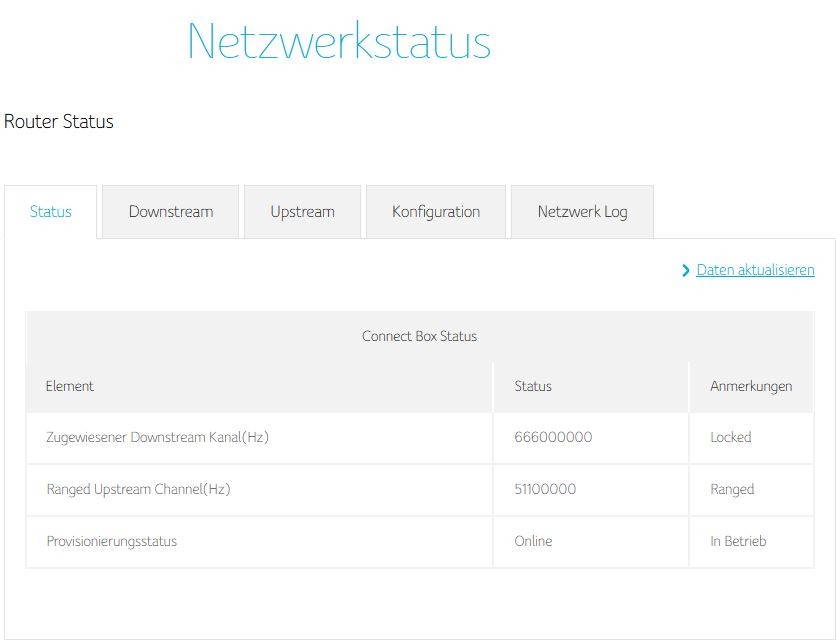Open the Netzwerk Log tab
Viewport: 836px width, 640px height.
pos(582,212)
